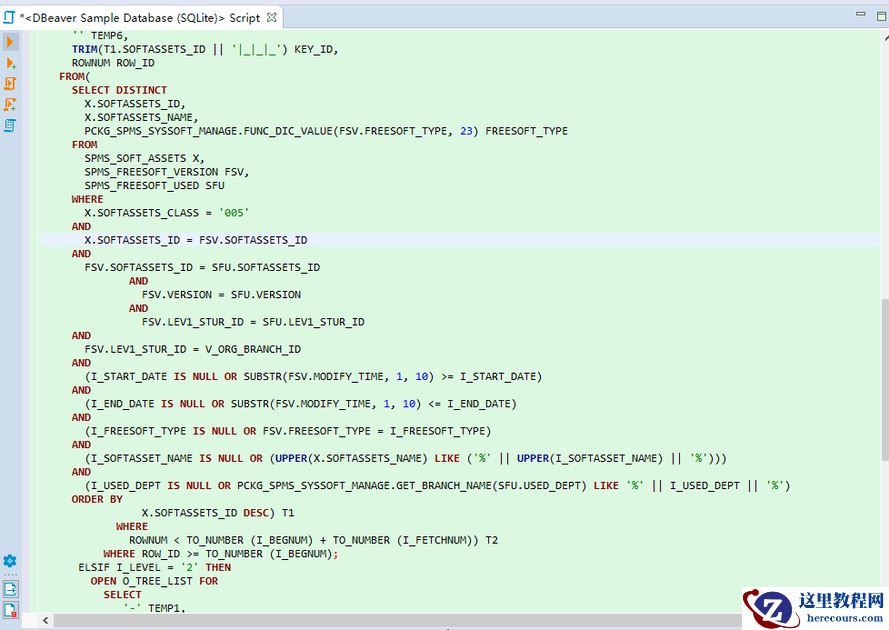Click the SPMS_FREESOFT_VERSION FSV, line
This screenshot has height=630, width=889.
point(167,172)
